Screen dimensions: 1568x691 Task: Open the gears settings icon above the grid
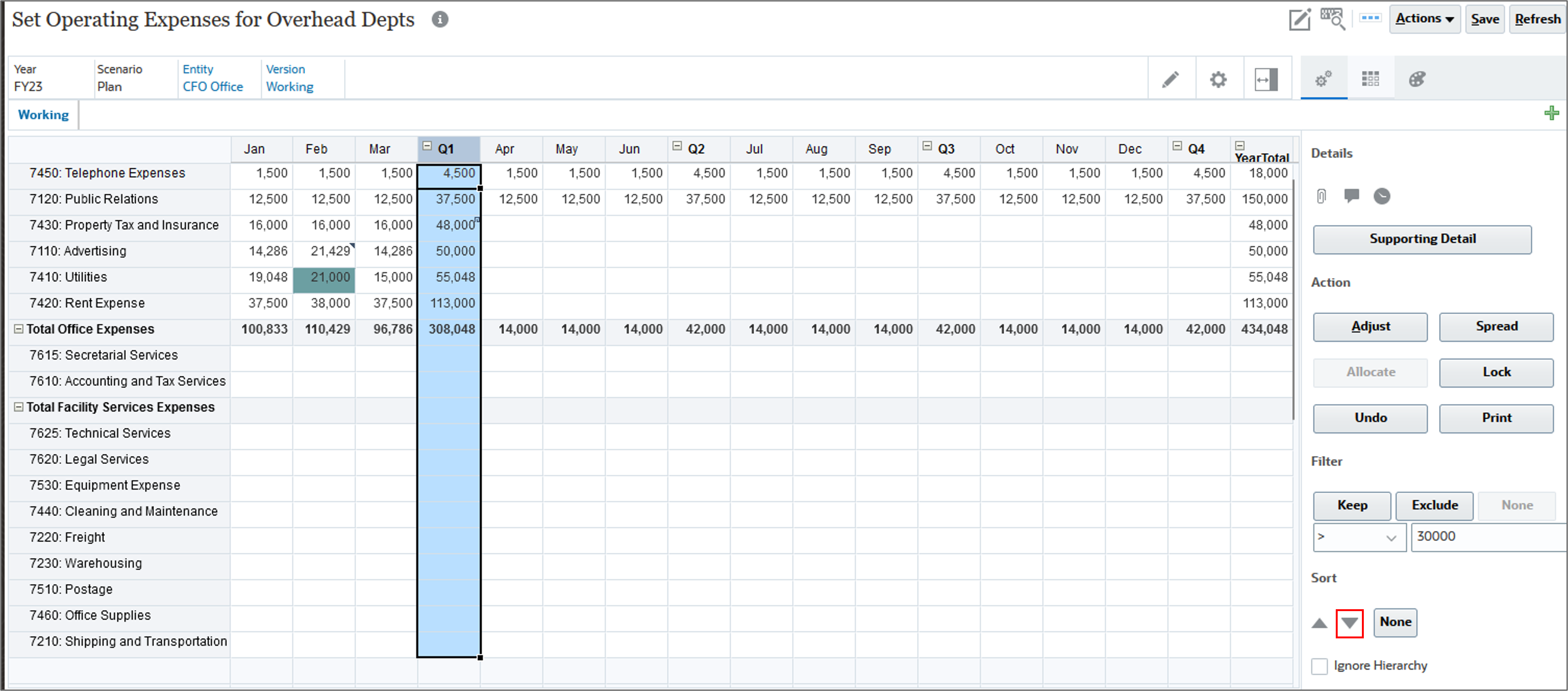[1219, 78]
